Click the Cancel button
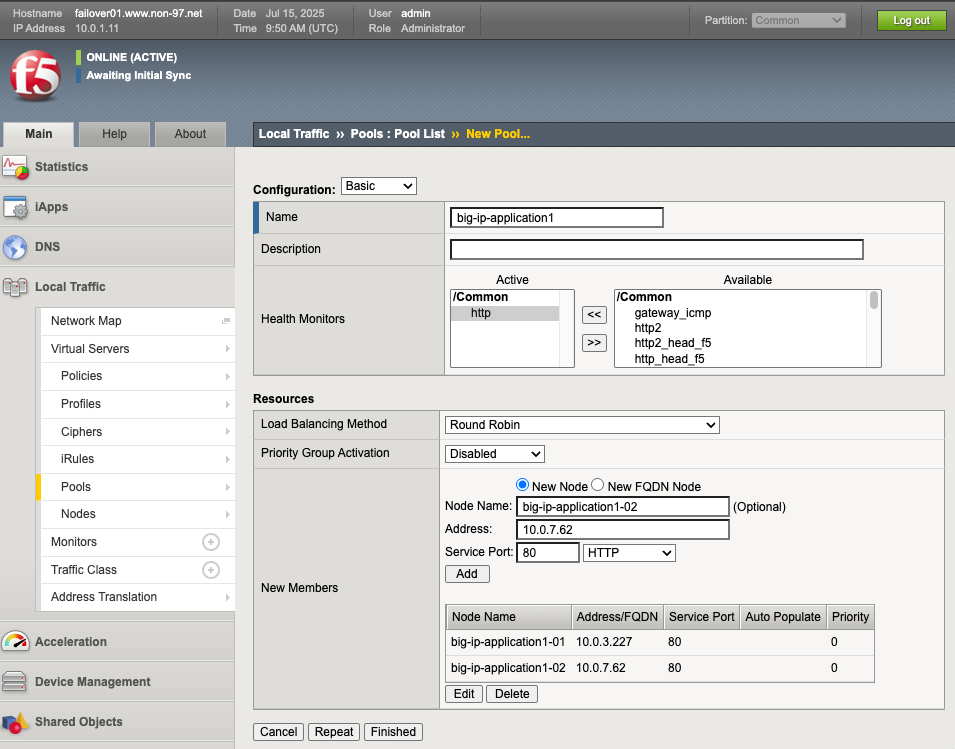955x749 pixels. point(279,731)
